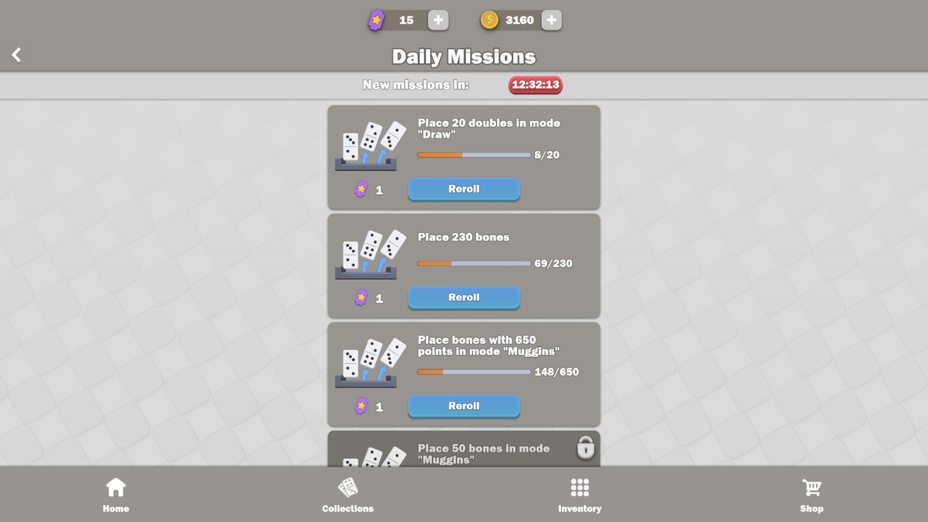Tap the domino icon on the 230 bones mission
The height and width of the screenshot is (522, 928).
370,254
